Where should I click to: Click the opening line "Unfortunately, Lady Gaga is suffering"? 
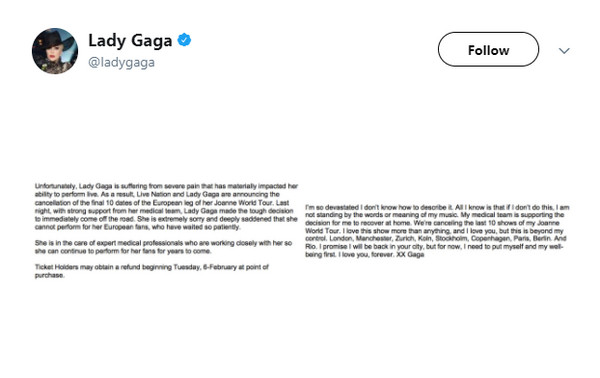[x=91, y=186]
